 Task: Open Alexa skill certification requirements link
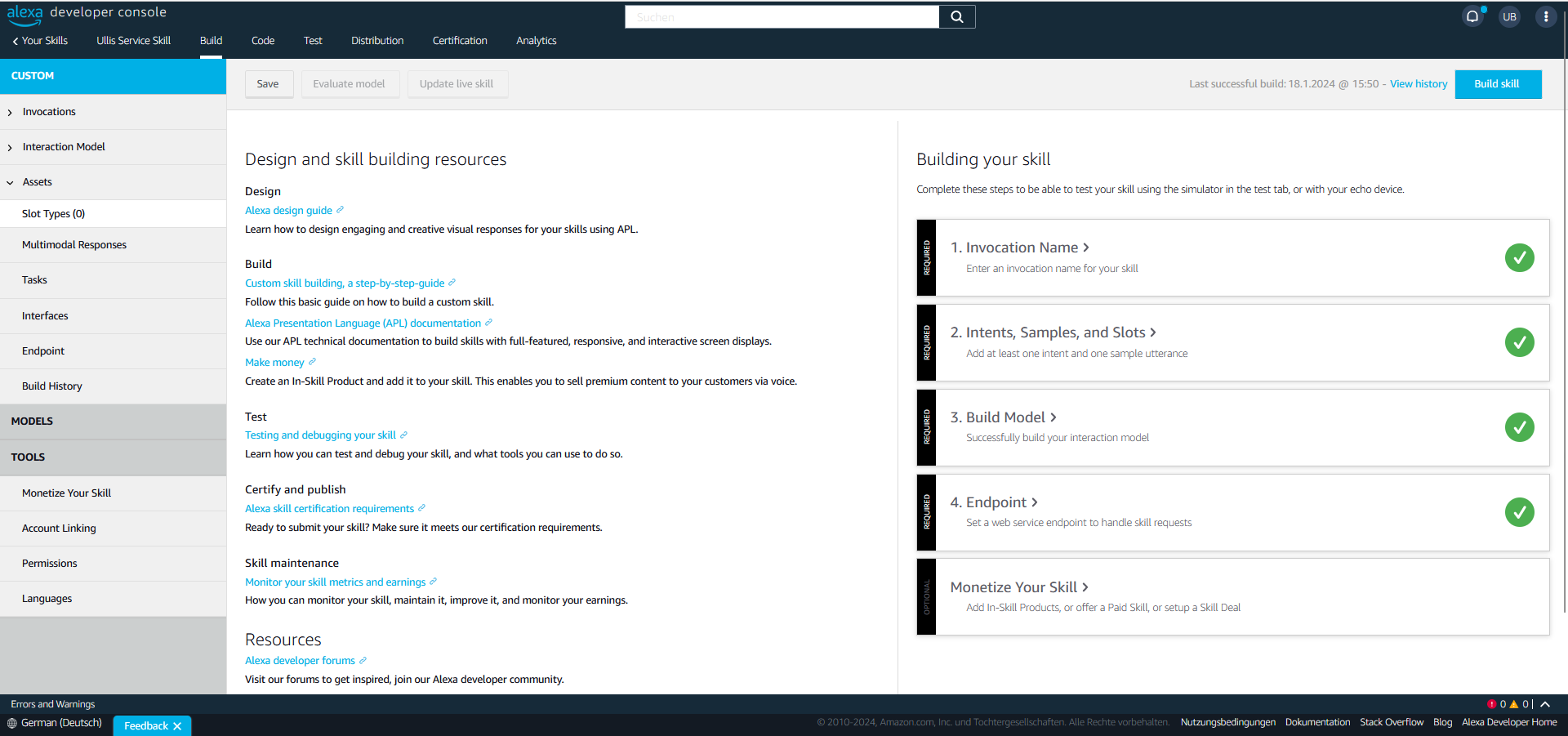coord(329,509)
